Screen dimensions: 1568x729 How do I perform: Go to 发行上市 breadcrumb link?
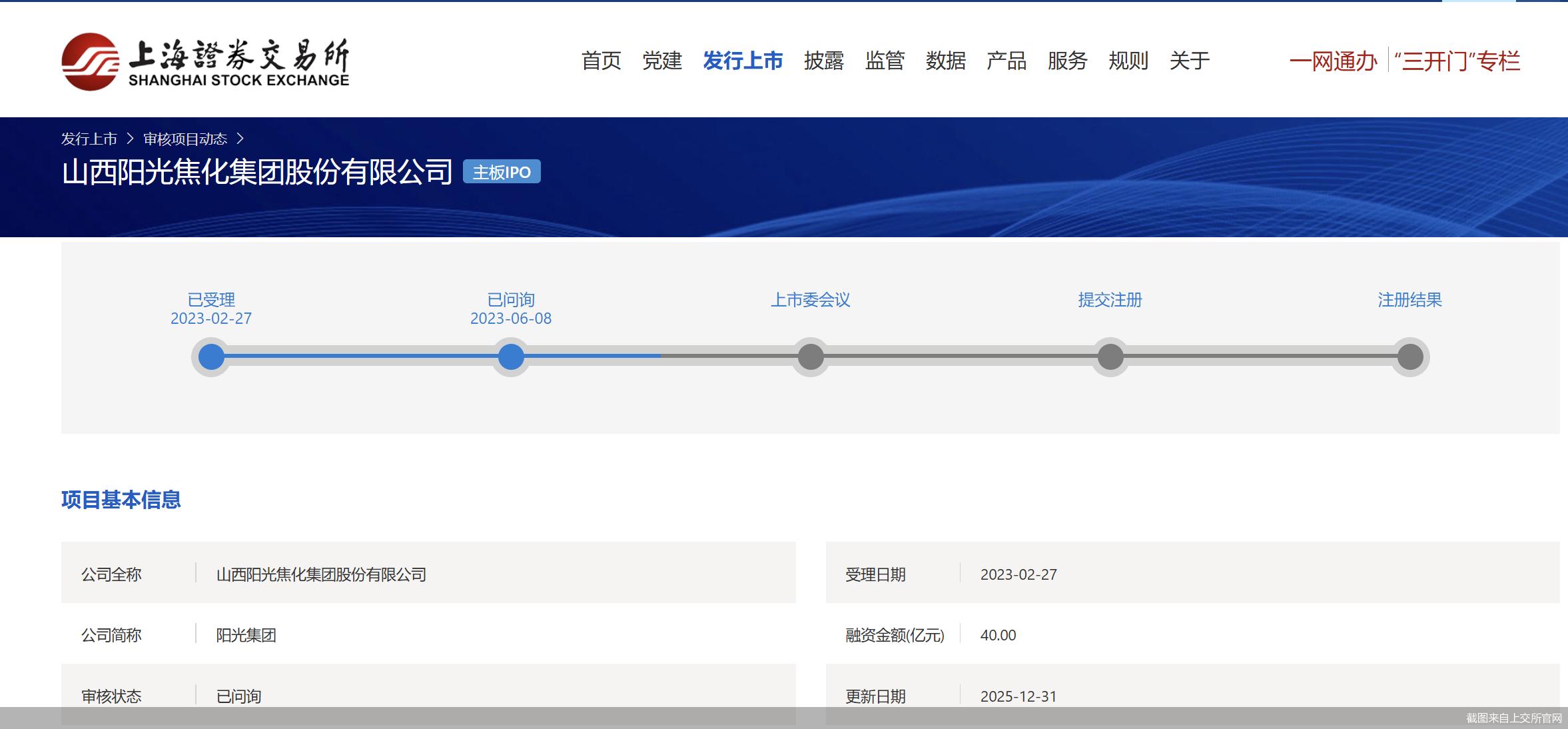(x=89, y=139)
